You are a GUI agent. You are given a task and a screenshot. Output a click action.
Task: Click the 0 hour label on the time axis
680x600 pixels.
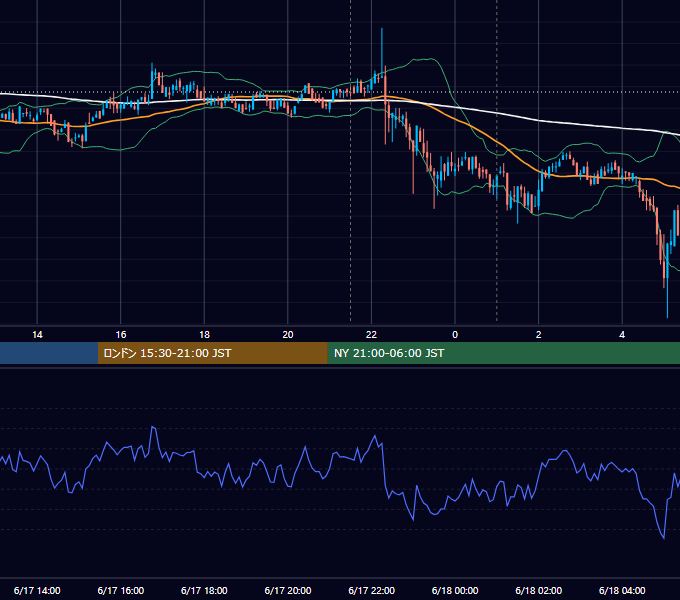(455, 335)
